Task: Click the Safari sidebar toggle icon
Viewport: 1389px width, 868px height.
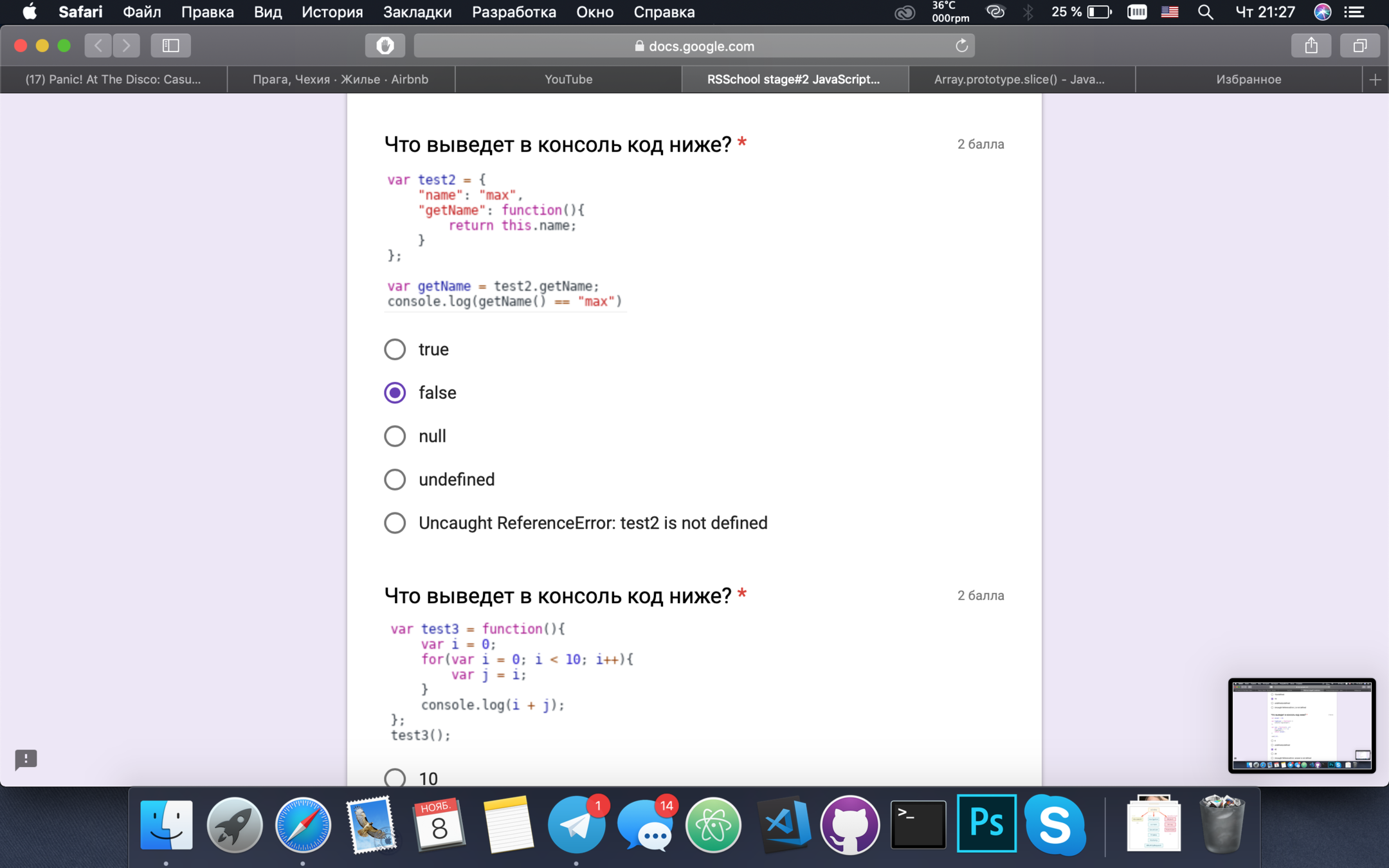Action: [170, 46]
